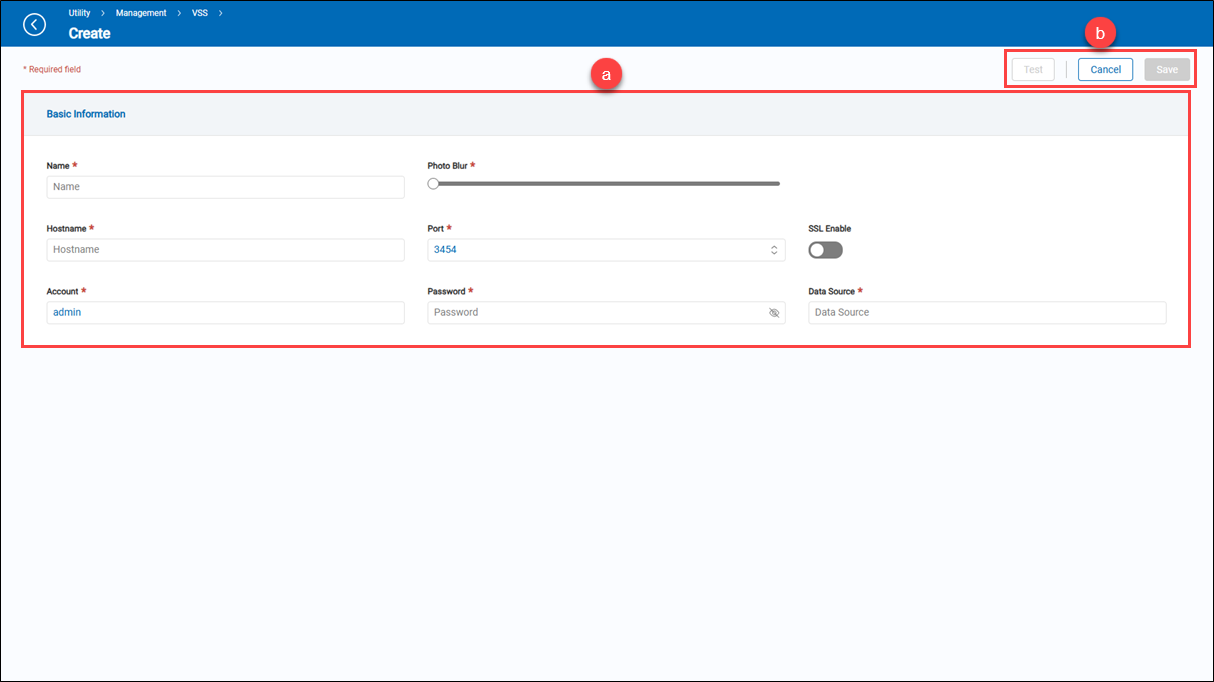Click into the Hostname text field

coord(225,250)
